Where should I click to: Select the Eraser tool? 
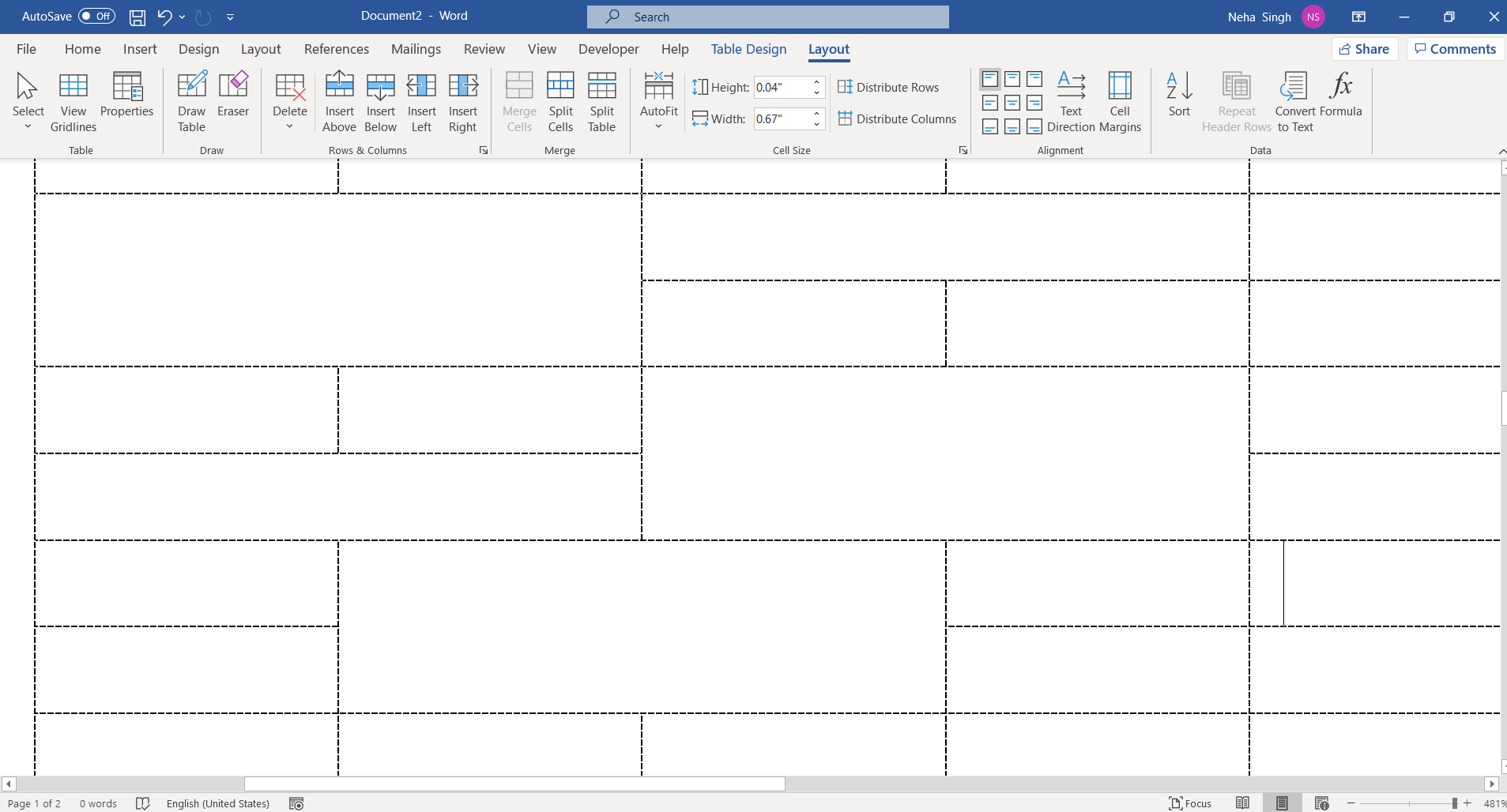click(x=233, y=95)
